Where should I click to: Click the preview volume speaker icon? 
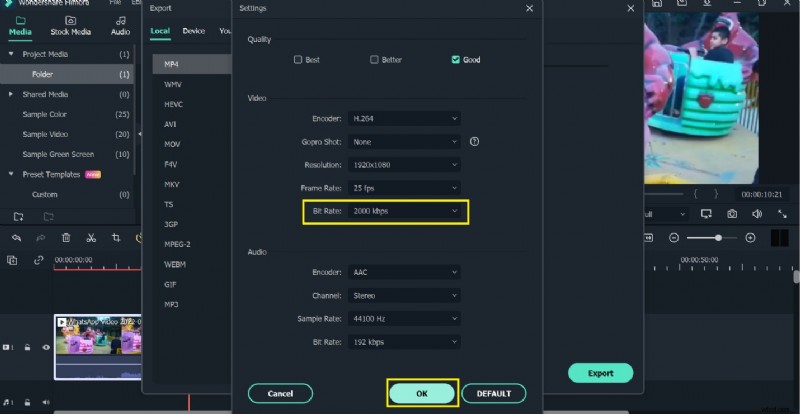(x=757, y=214)
